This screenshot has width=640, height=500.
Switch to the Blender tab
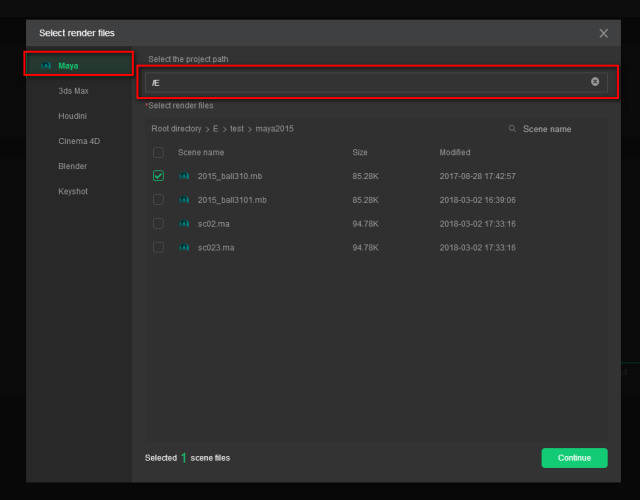coord(73,166)
